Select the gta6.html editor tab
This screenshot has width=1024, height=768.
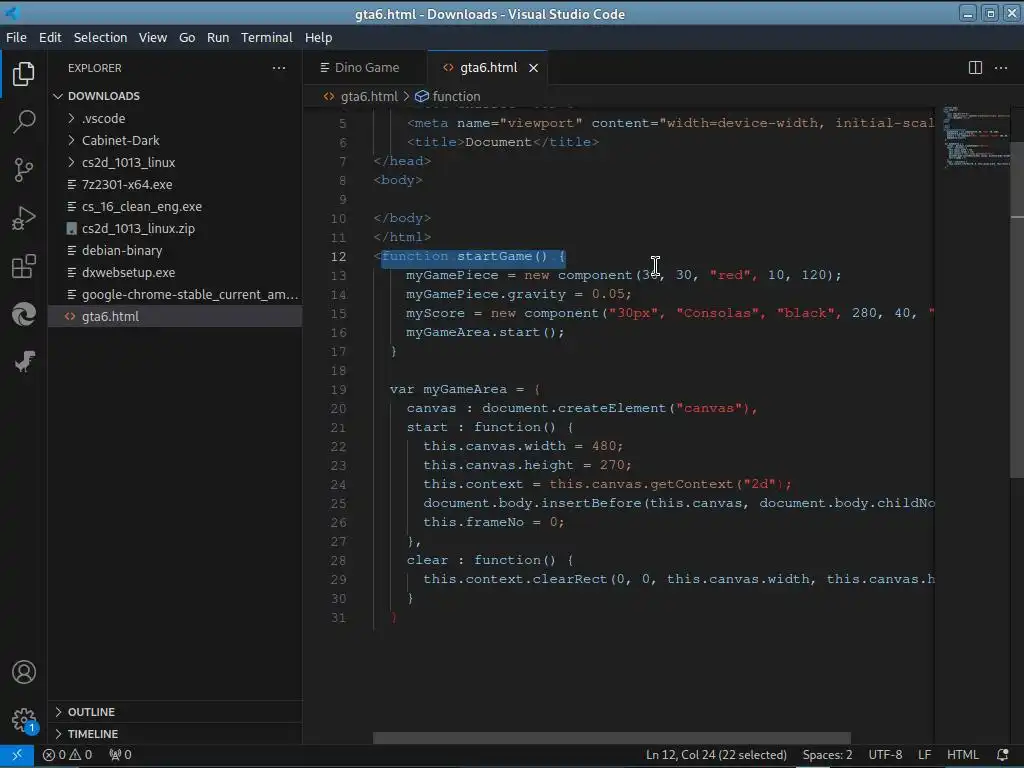[487, 68]
